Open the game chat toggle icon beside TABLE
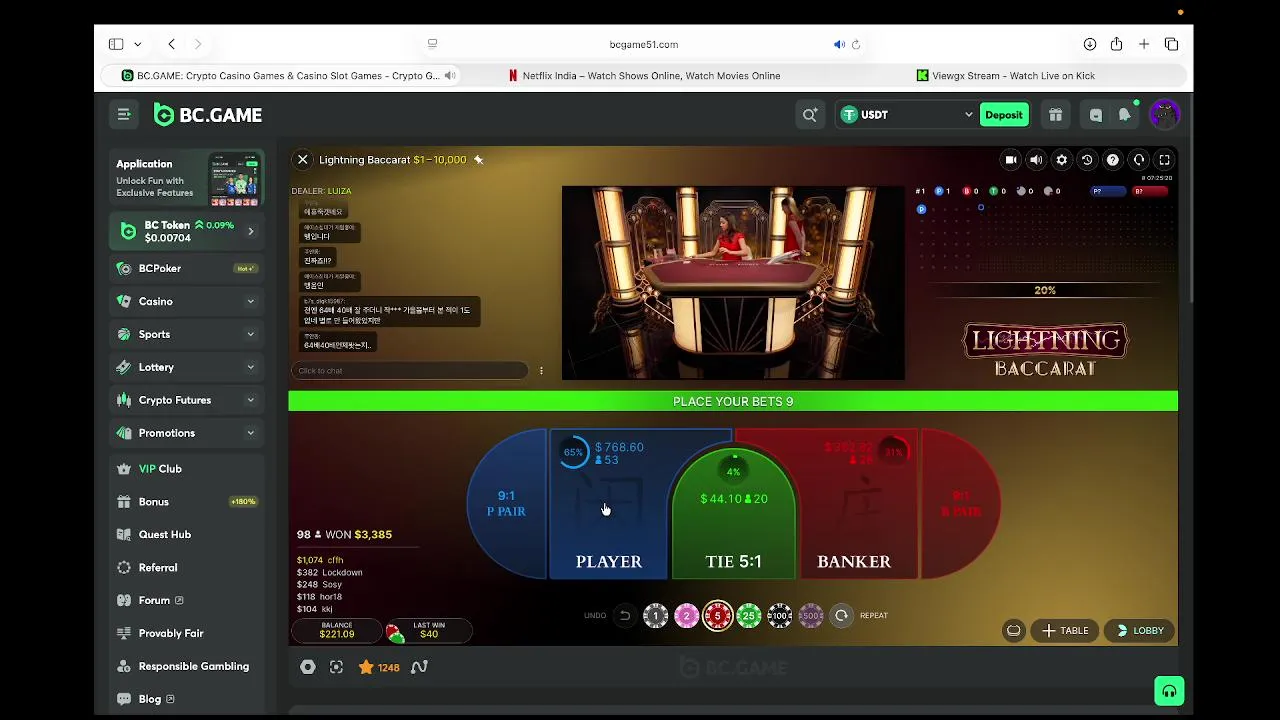 [1014, 631]
